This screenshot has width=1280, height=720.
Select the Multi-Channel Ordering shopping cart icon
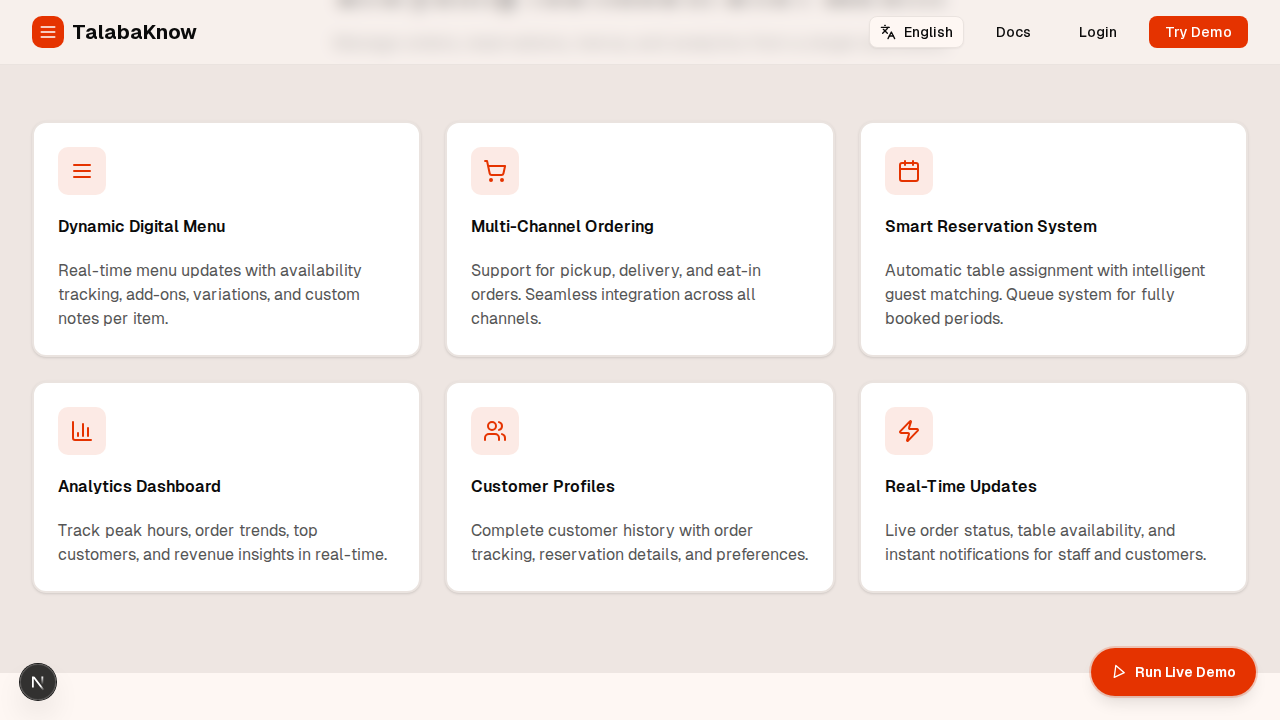pyautogui.click(x=495, y=171)
